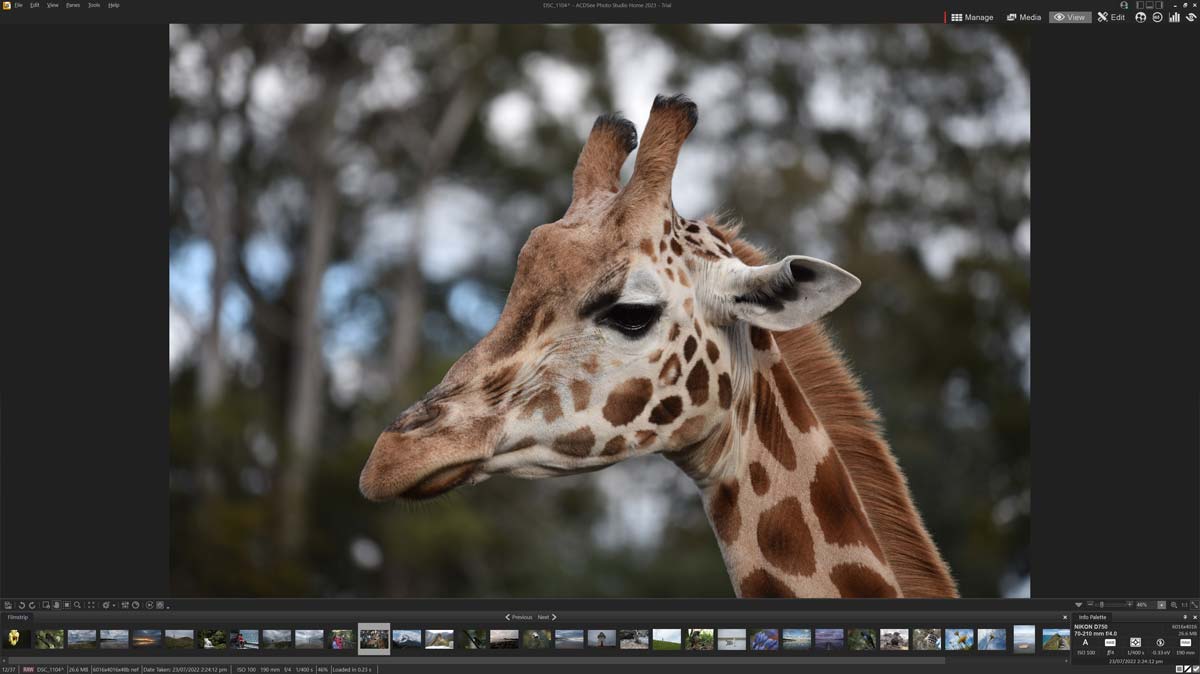
Task: Go to the Next image
Action: 547,617
